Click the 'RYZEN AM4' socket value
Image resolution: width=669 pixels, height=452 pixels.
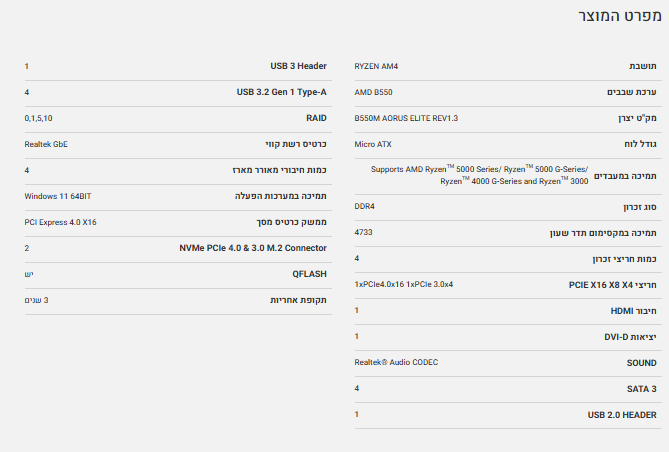376,66
